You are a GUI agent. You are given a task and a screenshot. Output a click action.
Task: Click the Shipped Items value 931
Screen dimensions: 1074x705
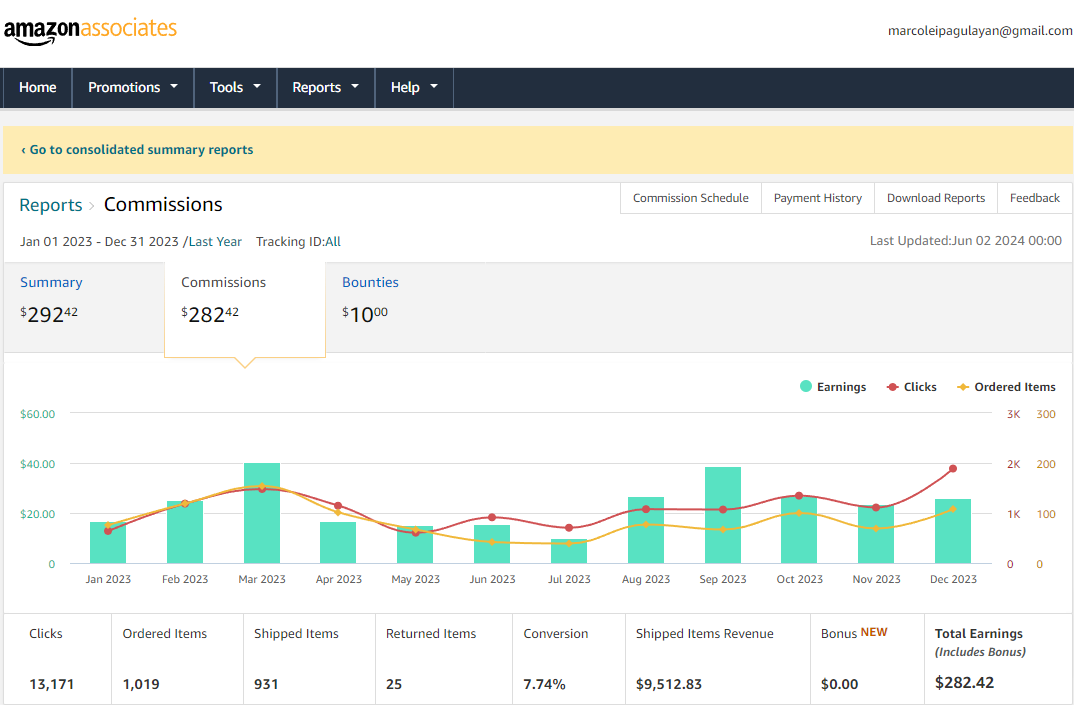pyautogui.click(x=266, y=684)
